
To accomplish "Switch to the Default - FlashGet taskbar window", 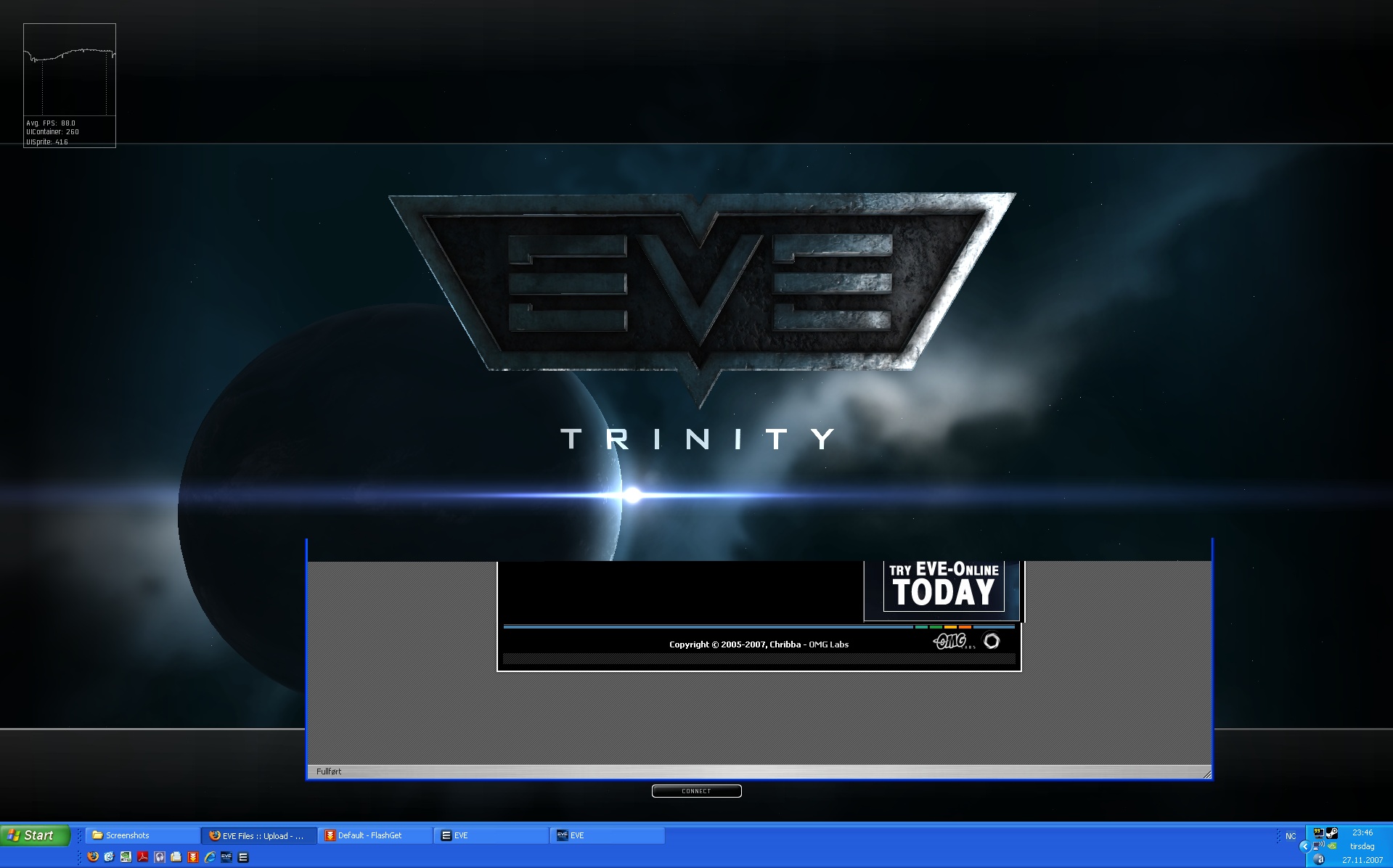I will click(375, 835).
